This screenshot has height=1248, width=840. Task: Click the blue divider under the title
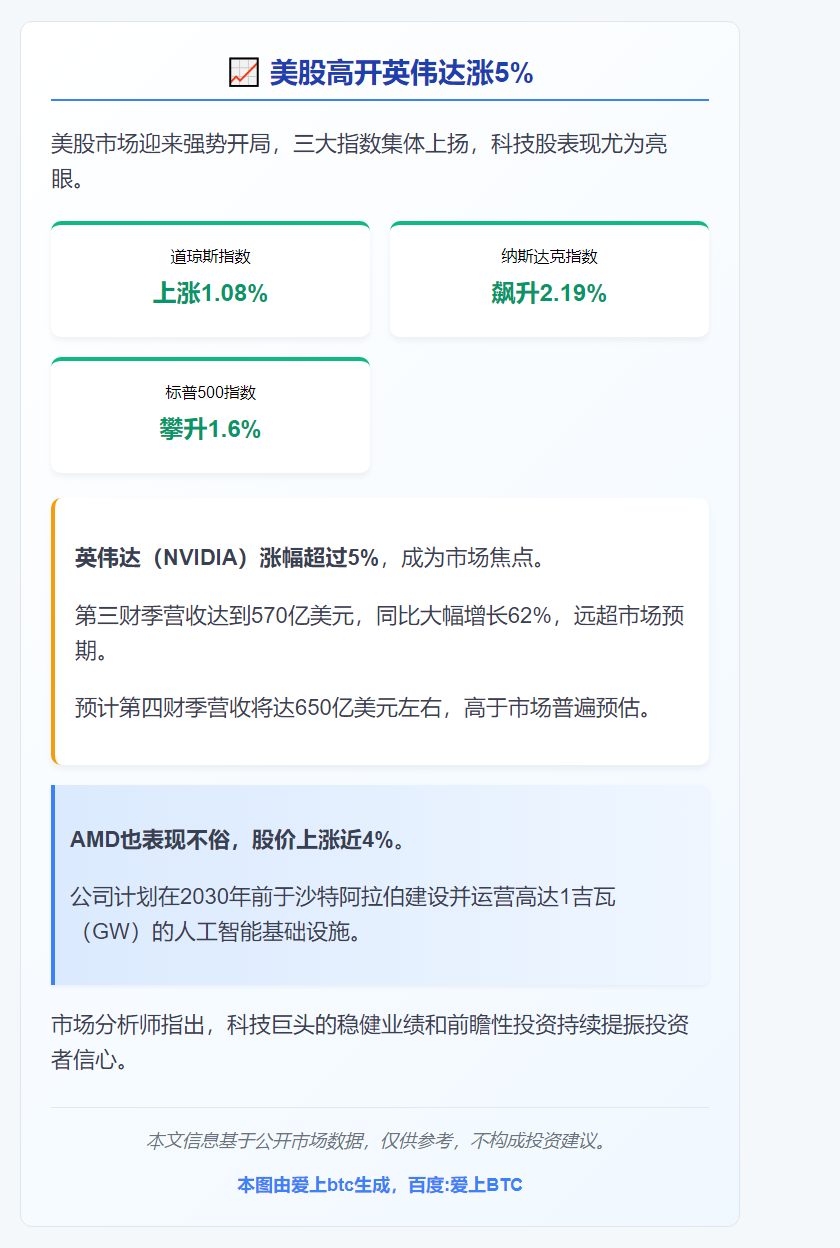(380, 99)
